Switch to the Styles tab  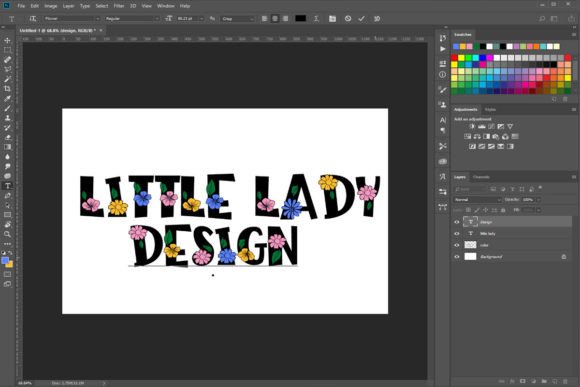[490, 110]
